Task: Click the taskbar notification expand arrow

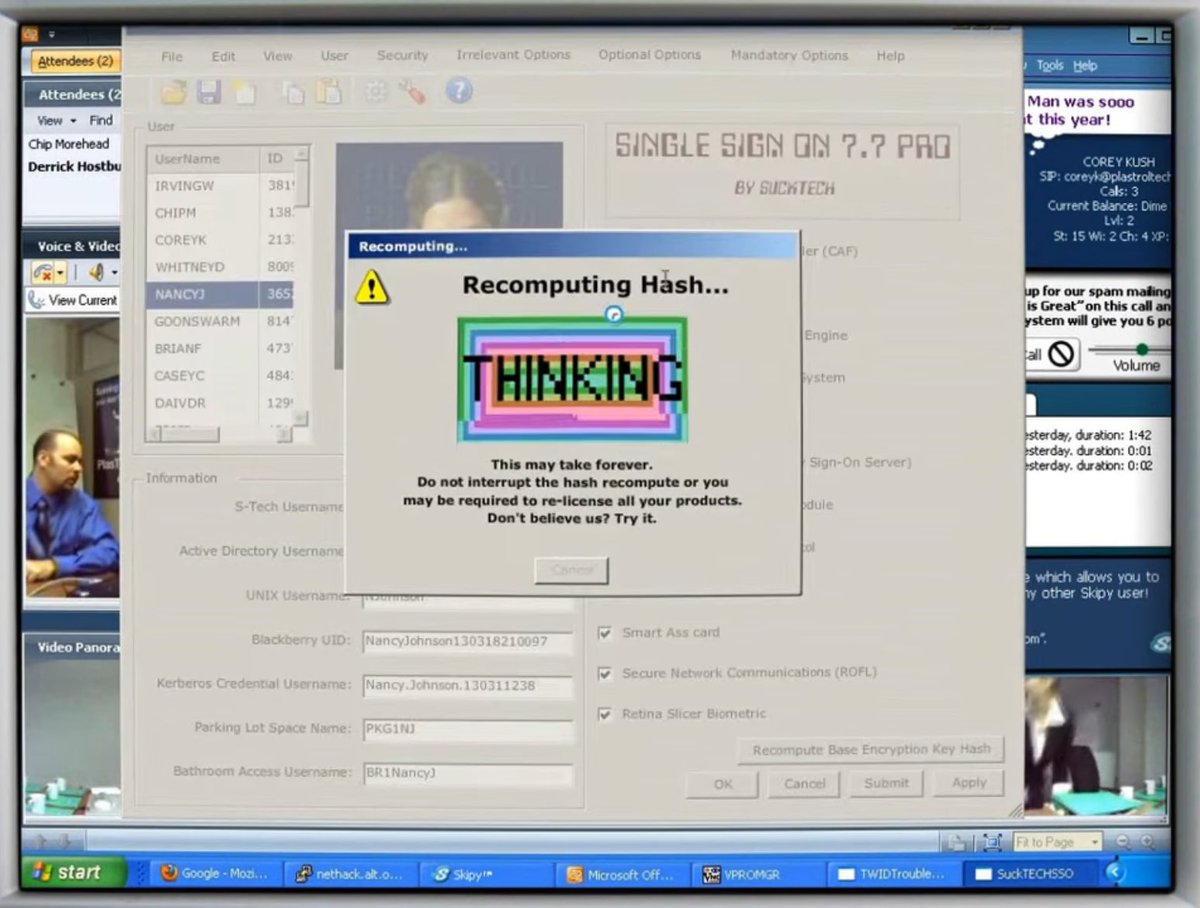Action: (1114, 873)
